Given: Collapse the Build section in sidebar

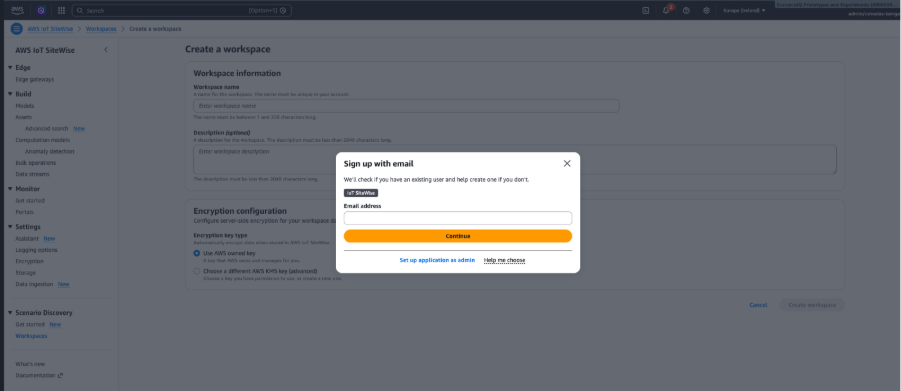Looking at the screenshot, I should (10, 94).
